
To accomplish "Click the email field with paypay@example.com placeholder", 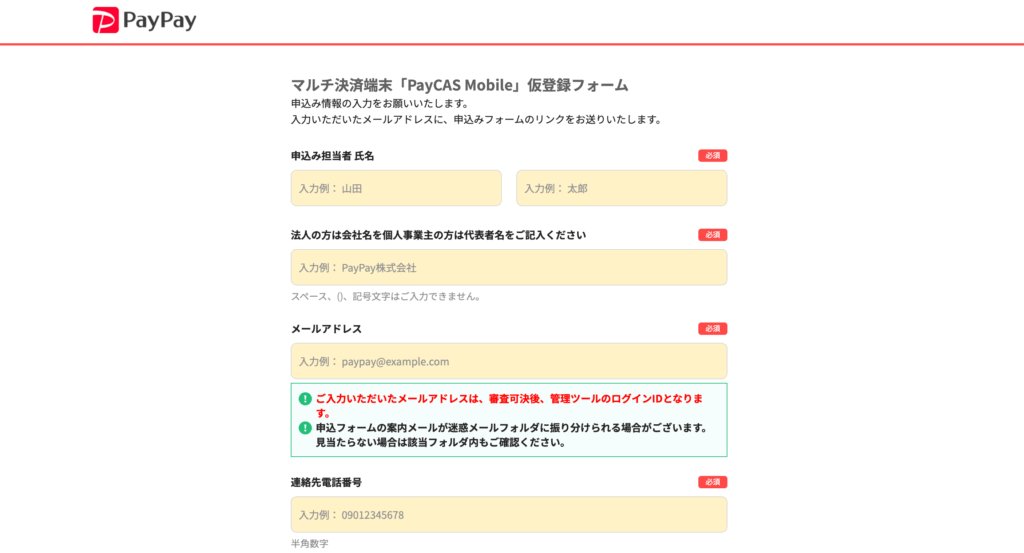I will [x=508, y=362].
